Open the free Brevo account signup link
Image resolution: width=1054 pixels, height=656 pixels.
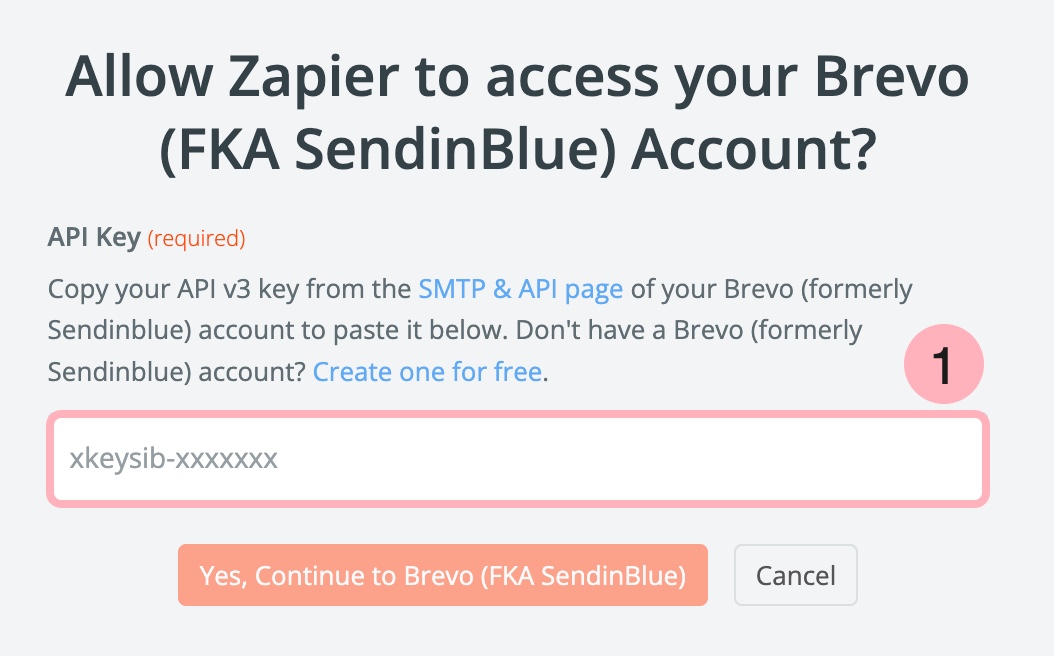425,372
